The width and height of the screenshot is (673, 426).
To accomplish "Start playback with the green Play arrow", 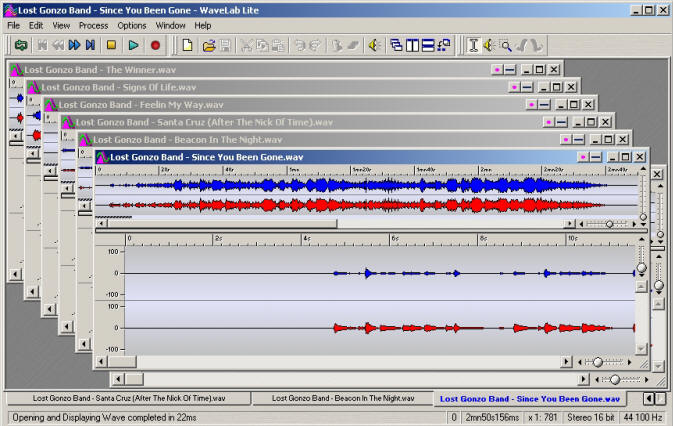I will coord(133,45).
